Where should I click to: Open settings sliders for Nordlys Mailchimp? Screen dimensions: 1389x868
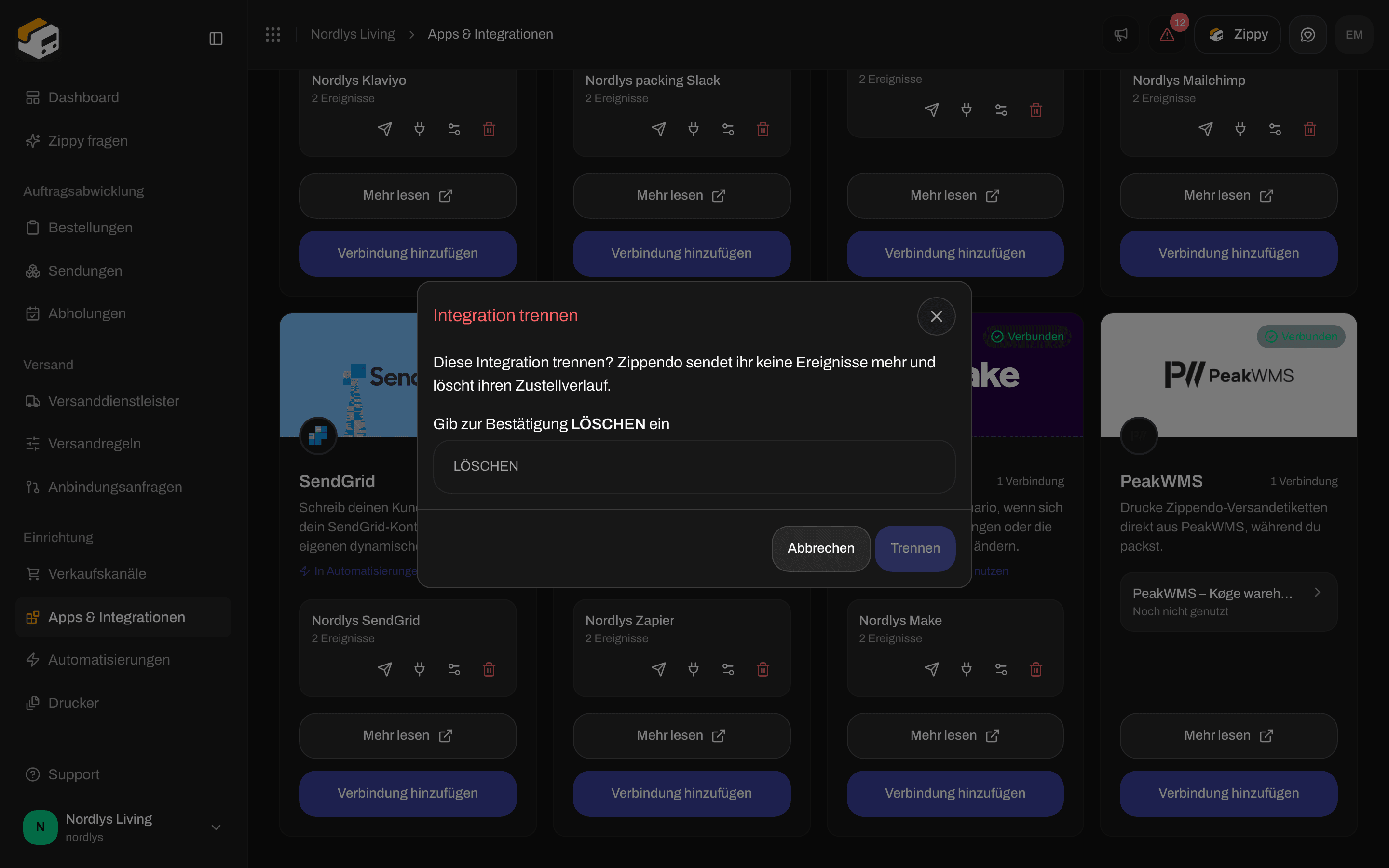click(x=1275, y=129)
